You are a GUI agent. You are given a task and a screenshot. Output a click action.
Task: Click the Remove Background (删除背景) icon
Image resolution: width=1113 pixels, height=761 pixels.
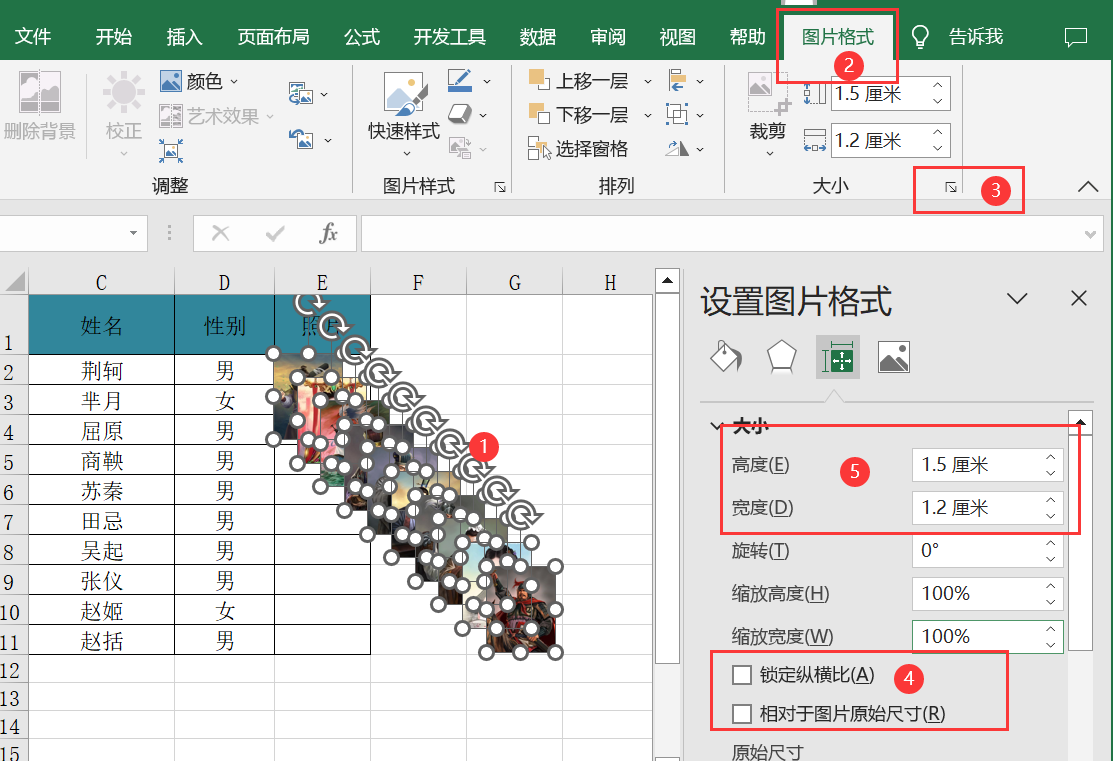click(40, 92)
